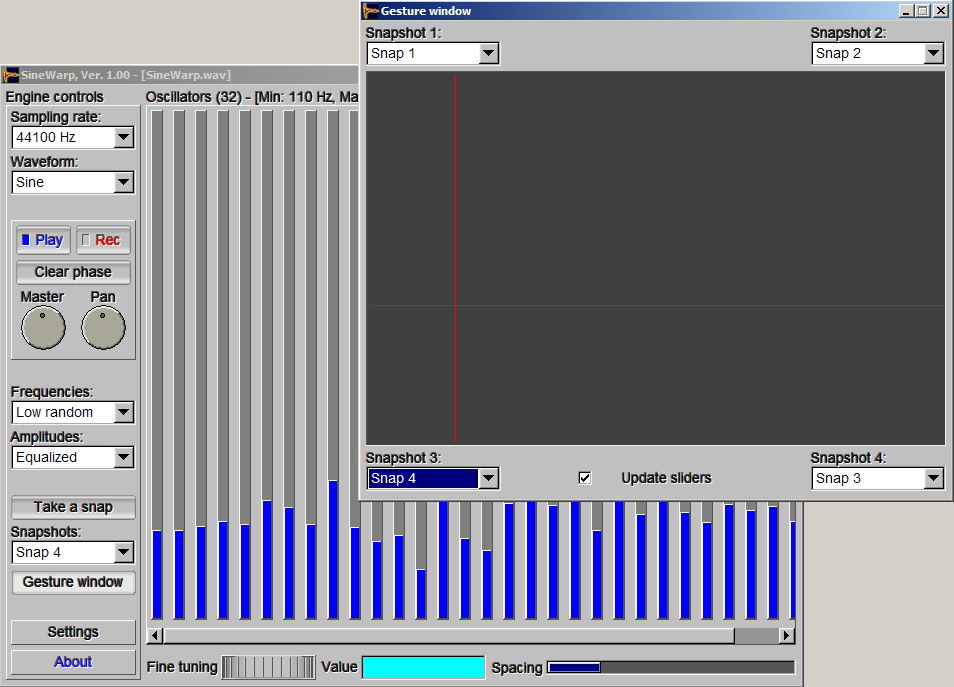This screenshot has height=687, width=954.
Task: Click the Clear phase button
Action: tap(73, 272)
